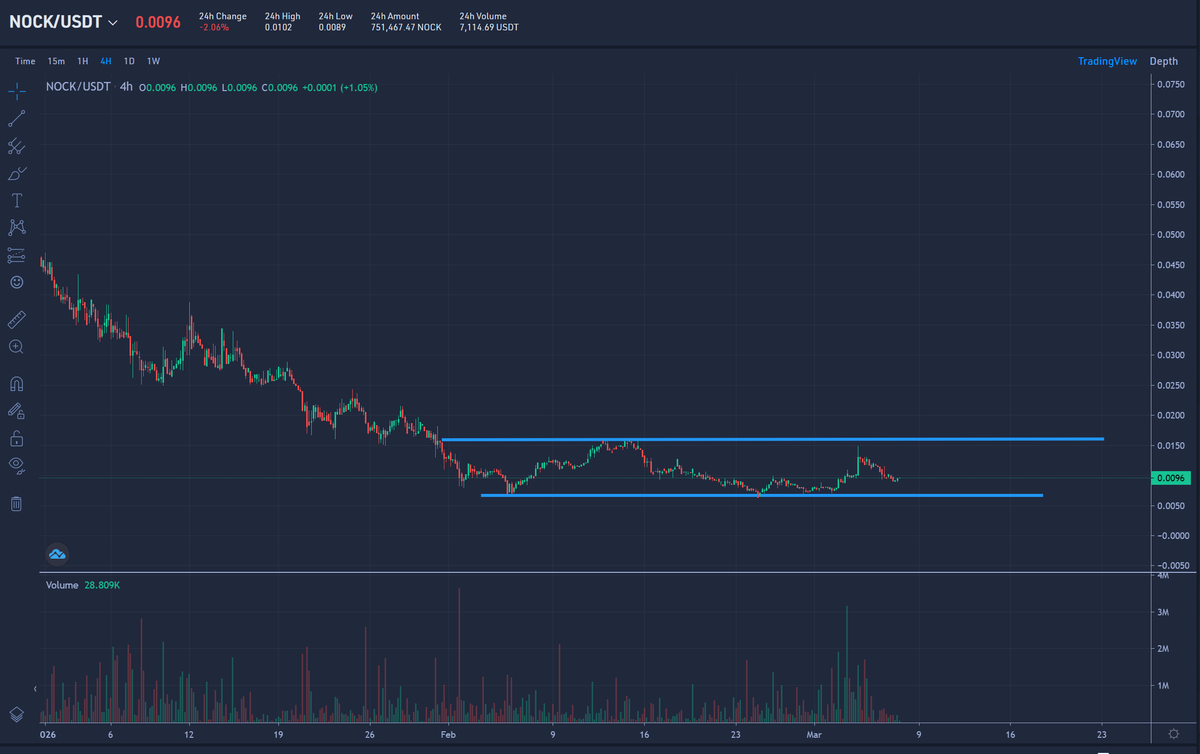Activate the zoom in tool

(x=17, y=346)
